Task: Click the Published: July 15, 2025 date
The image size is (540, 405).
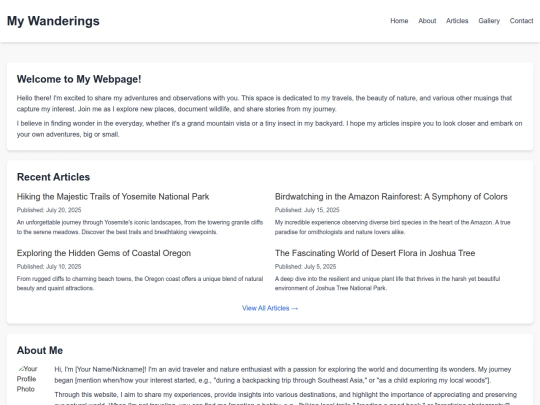Action: click(307, 210)
